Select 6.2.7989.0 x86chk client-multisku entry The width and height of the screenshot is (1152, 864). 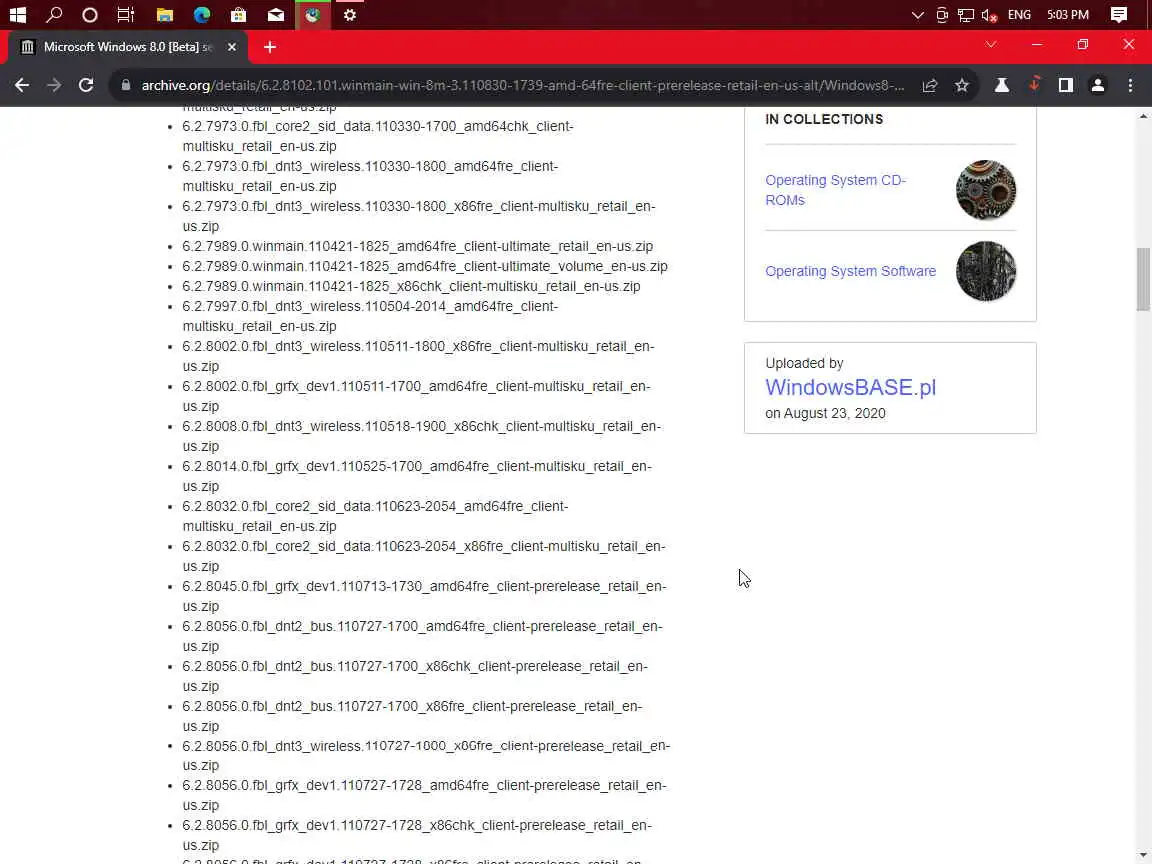[x=411, y=286]
